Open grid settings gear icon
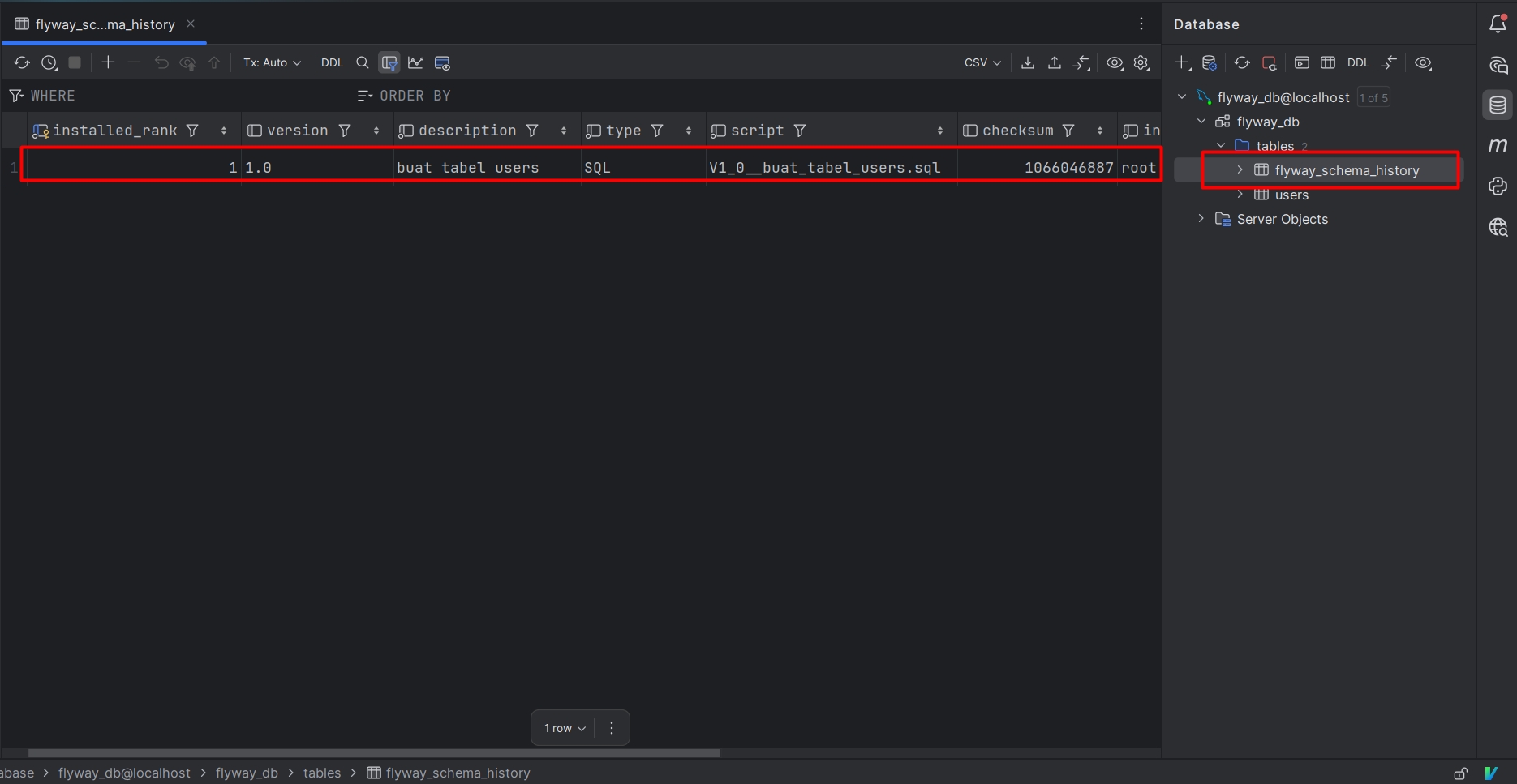 click(x=1141, y=62)
